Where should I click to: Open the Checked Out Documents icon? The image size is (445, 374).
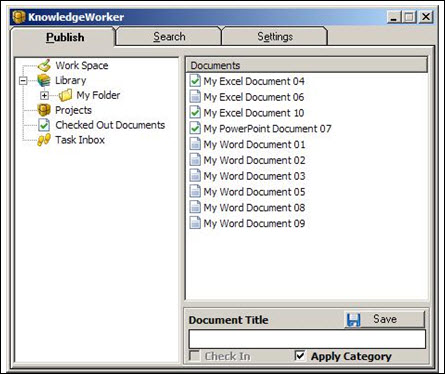coord(44,125)
